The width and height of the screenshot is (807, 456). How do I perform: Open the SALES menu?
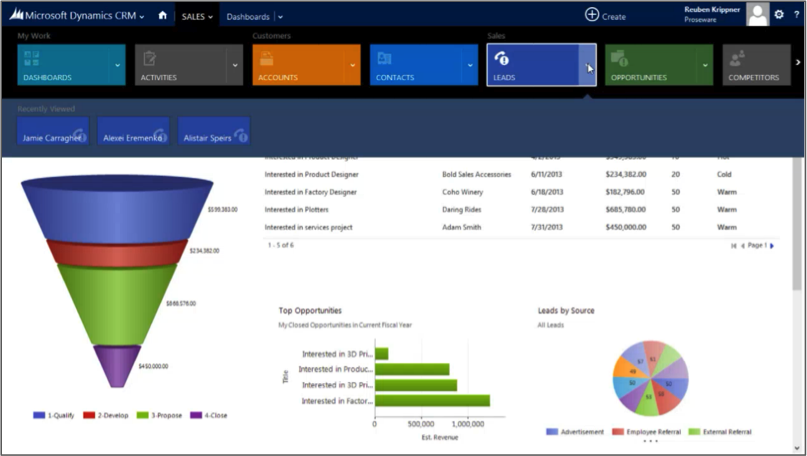pyautogui.click(x=197, y=16)
